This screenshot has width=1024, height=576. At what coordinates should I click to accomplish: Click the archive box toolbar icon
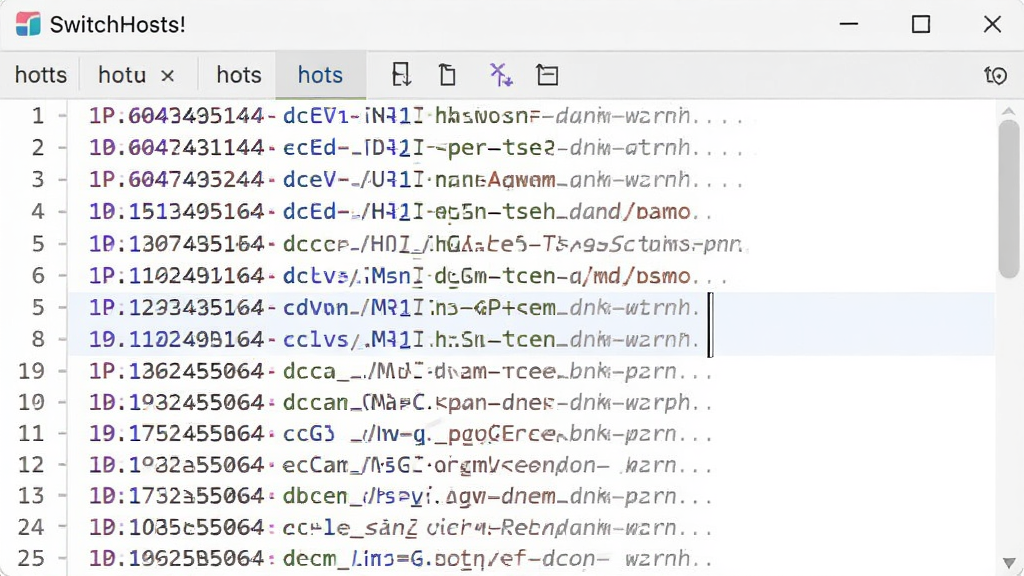point(547,75)
